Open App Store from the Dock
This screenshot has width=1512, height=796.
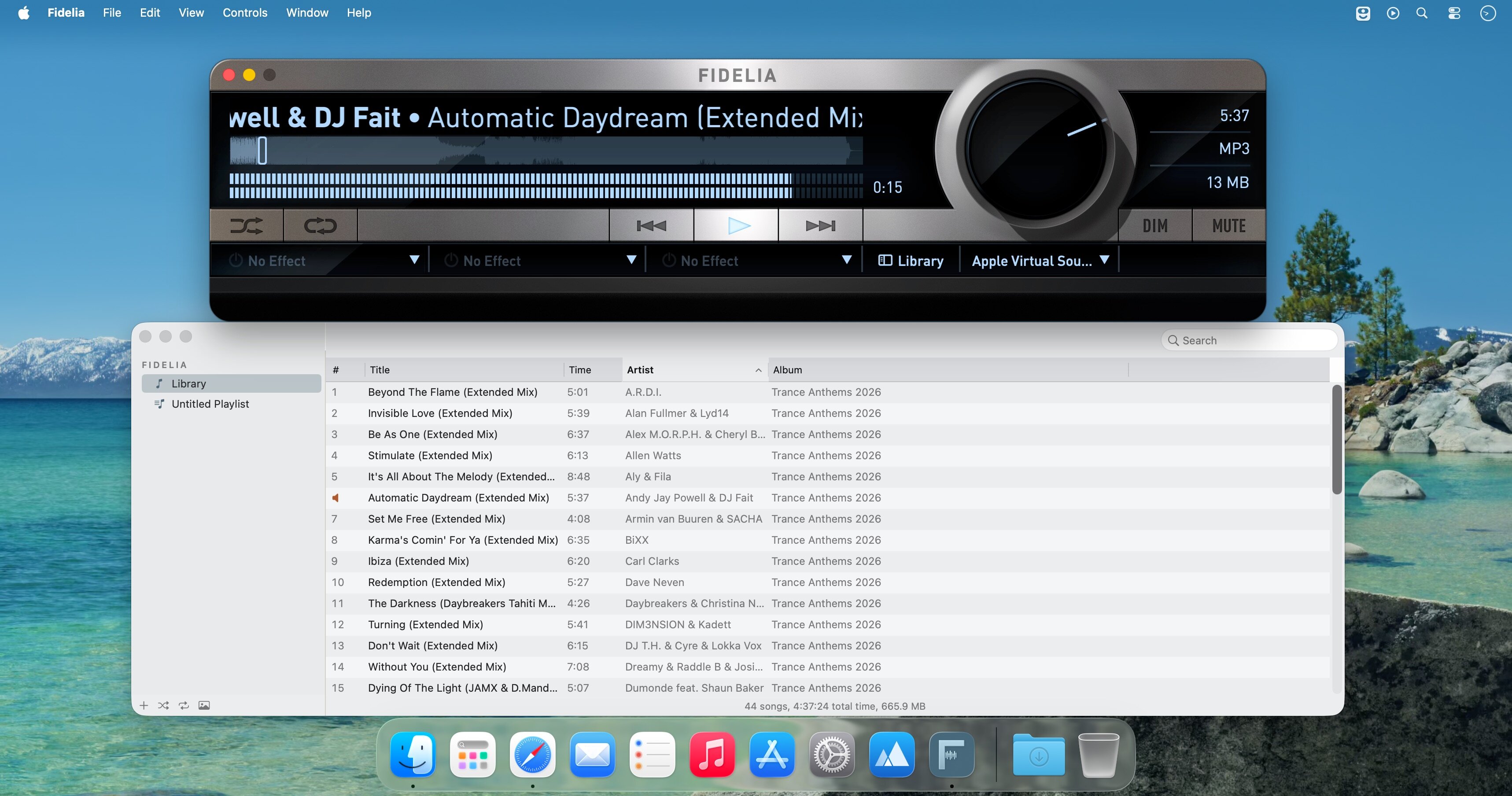772,754
